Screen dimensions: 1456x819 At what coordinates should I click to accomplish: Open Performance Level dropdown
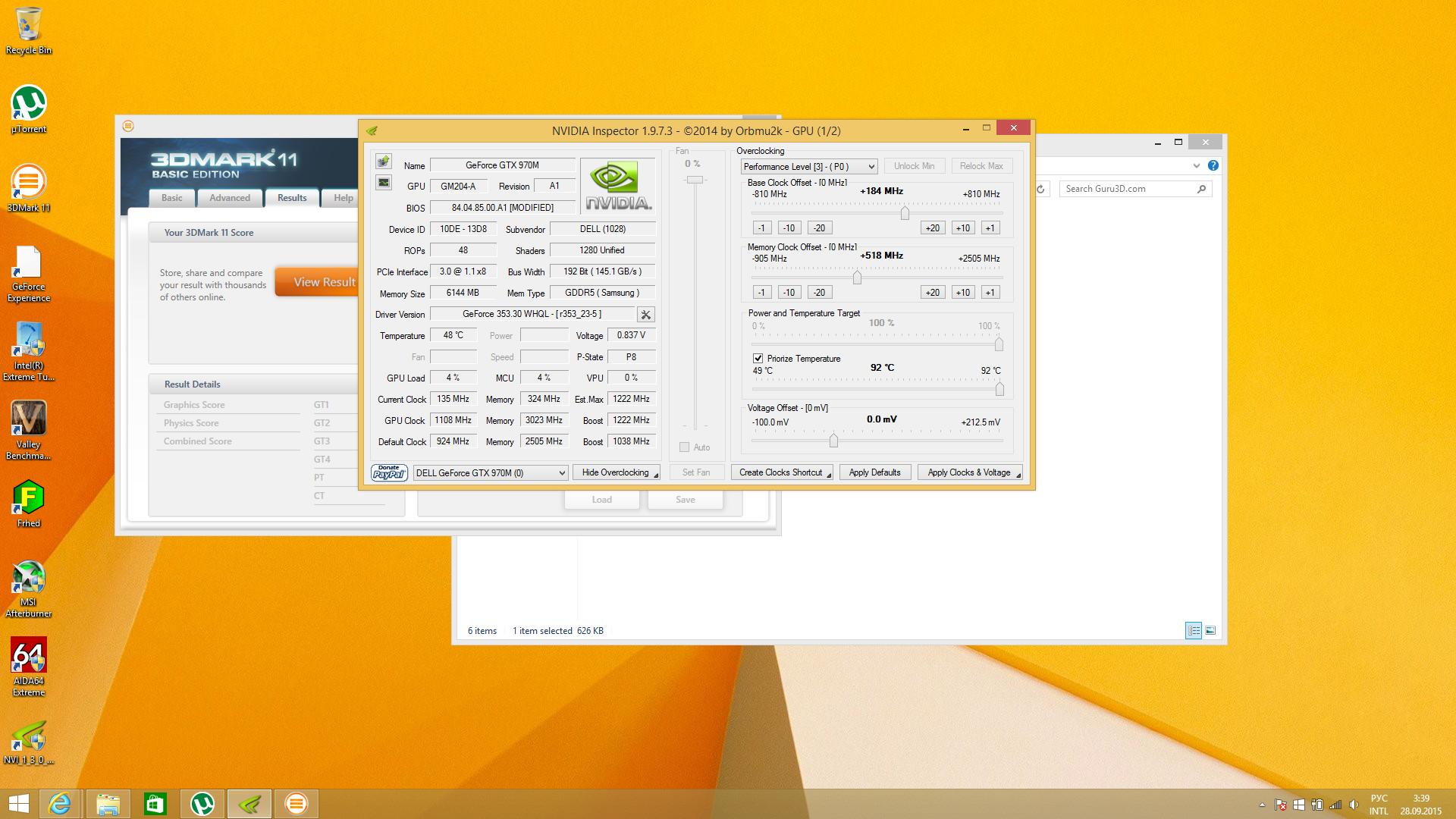[809, 166]
